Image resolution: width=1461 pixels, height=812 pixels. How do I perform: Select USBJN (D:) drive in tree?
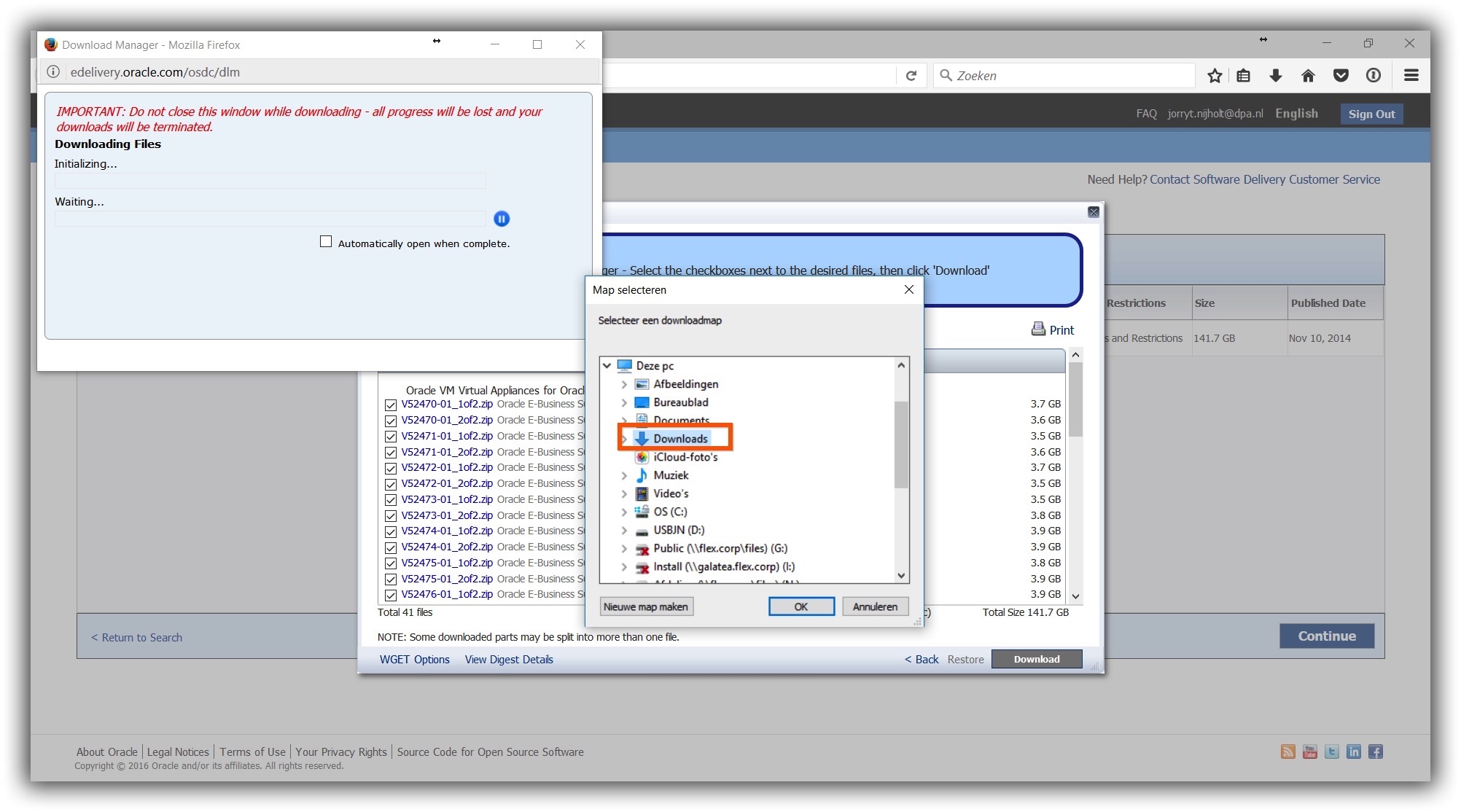click(x=678, y=530)
